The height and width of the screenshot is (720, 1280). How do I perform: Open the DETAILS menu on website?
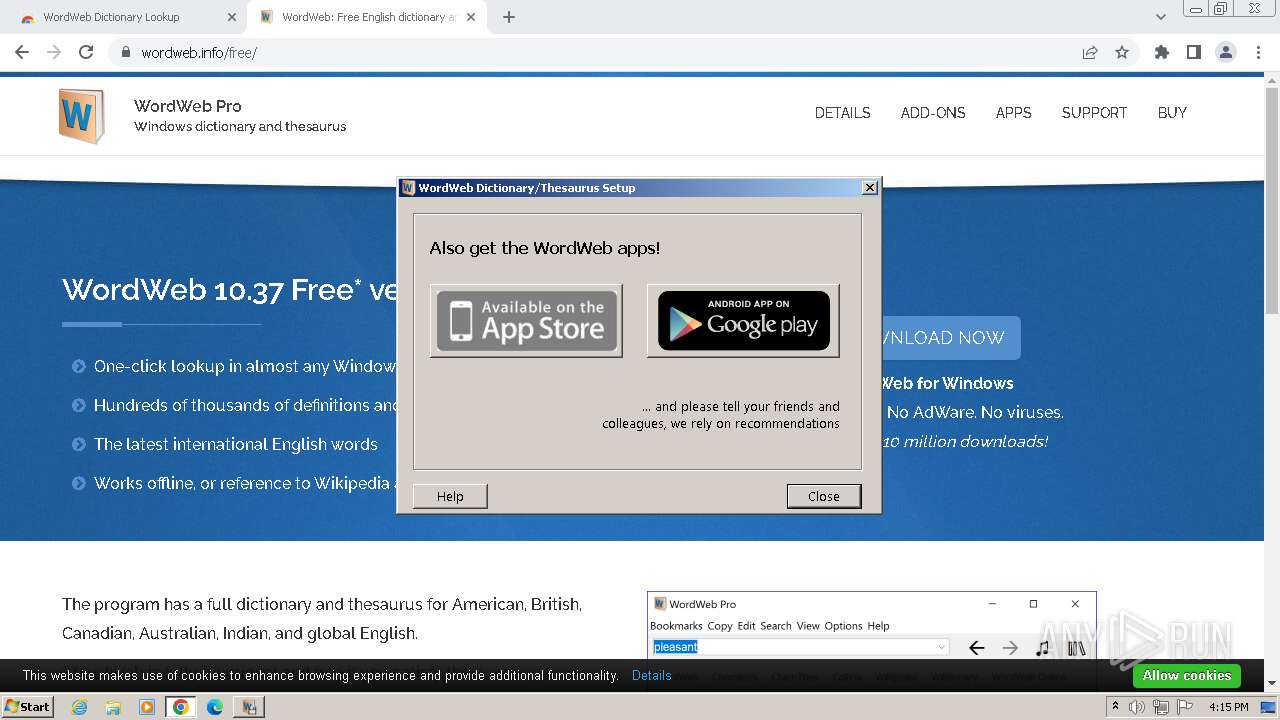[842, 113]
